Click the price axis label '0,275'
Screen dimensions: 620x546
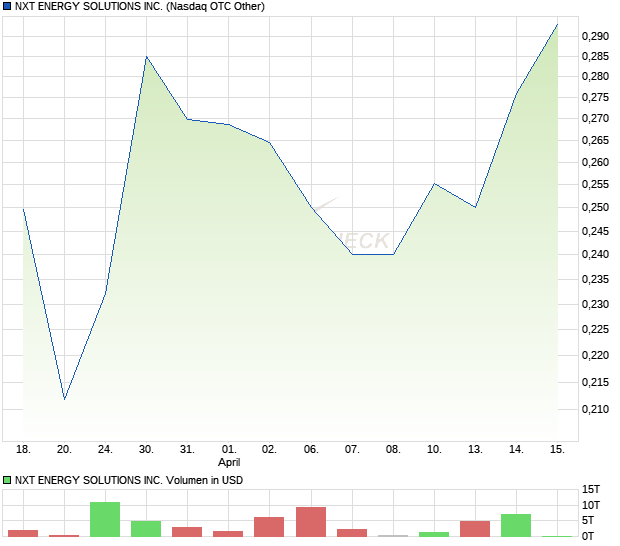[595, 97]
